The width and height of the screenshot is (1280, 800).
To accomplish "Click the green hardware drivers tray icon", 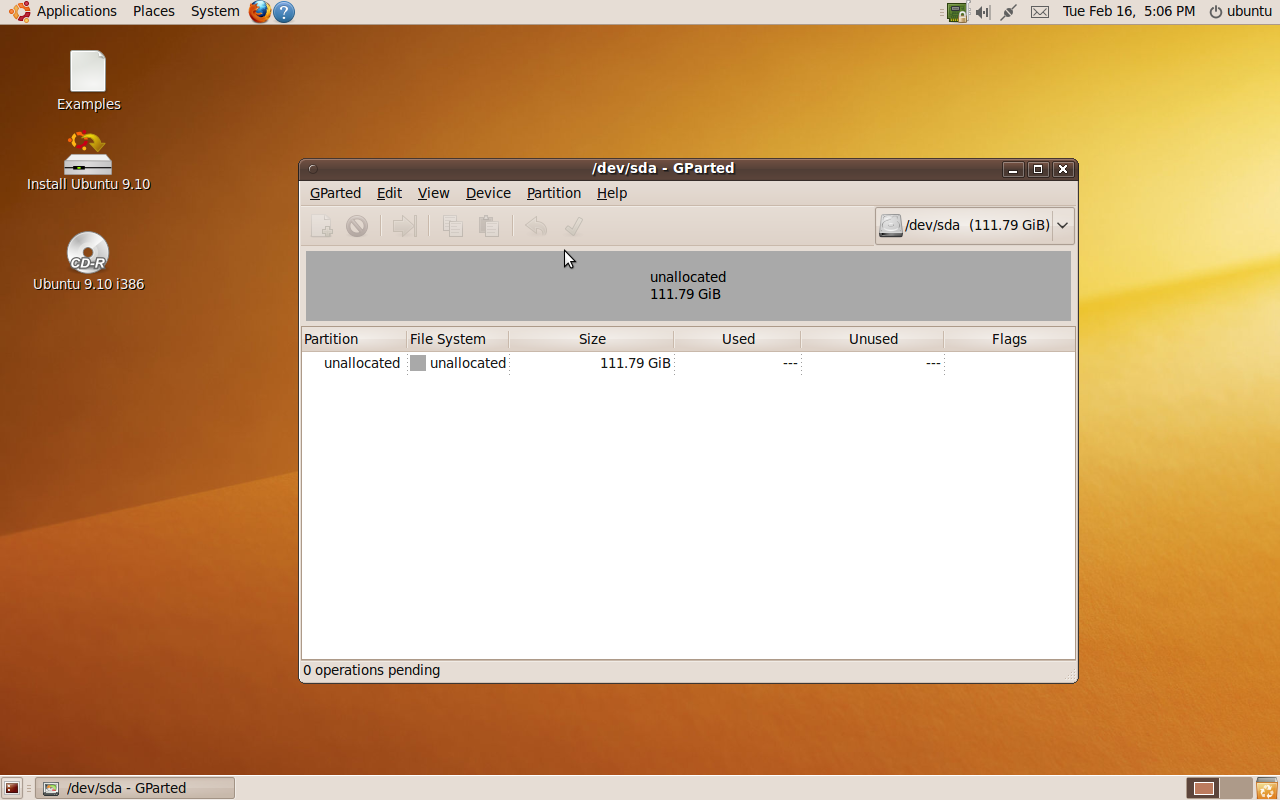I will (957, 12).
